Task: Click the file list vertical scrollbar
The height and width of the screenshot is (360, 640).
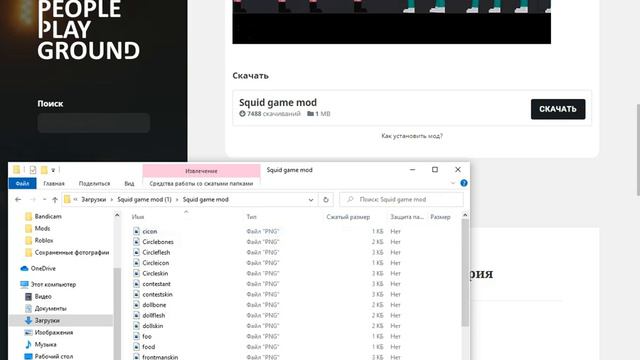Action: click(x=465, y=273)
